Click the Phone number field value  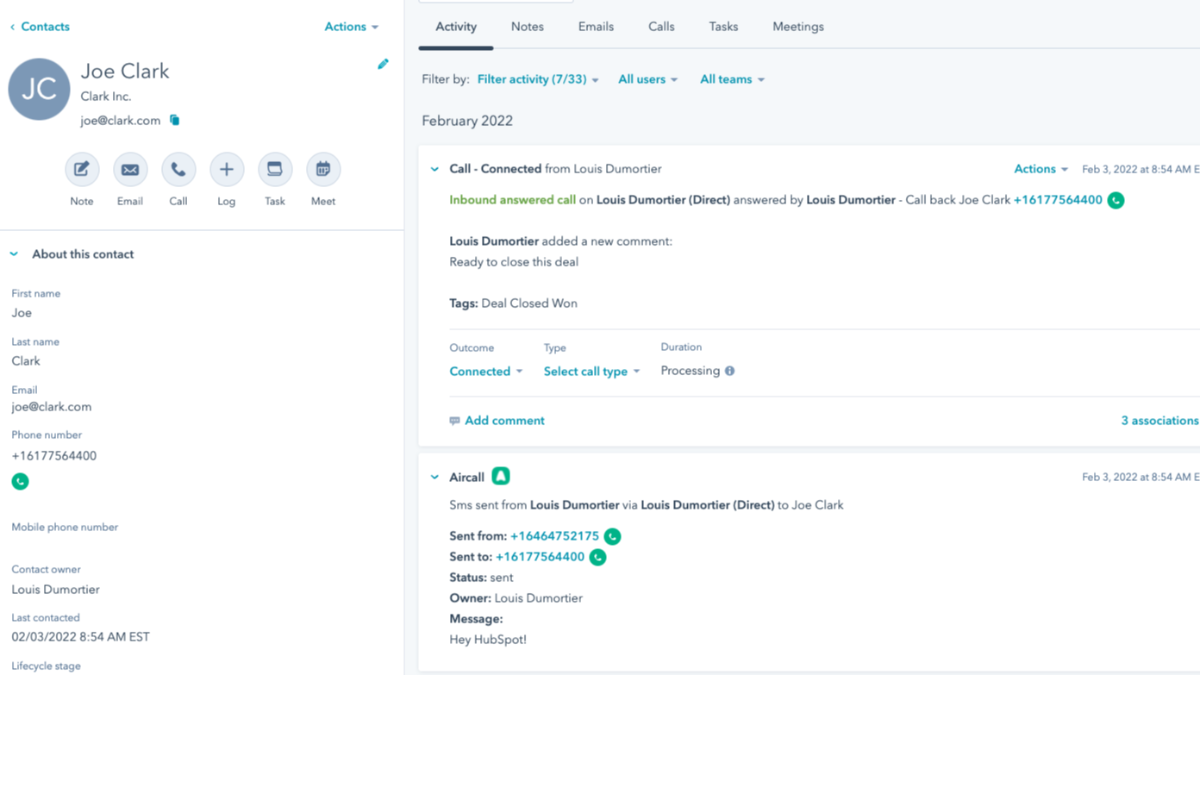pos(54,456)
